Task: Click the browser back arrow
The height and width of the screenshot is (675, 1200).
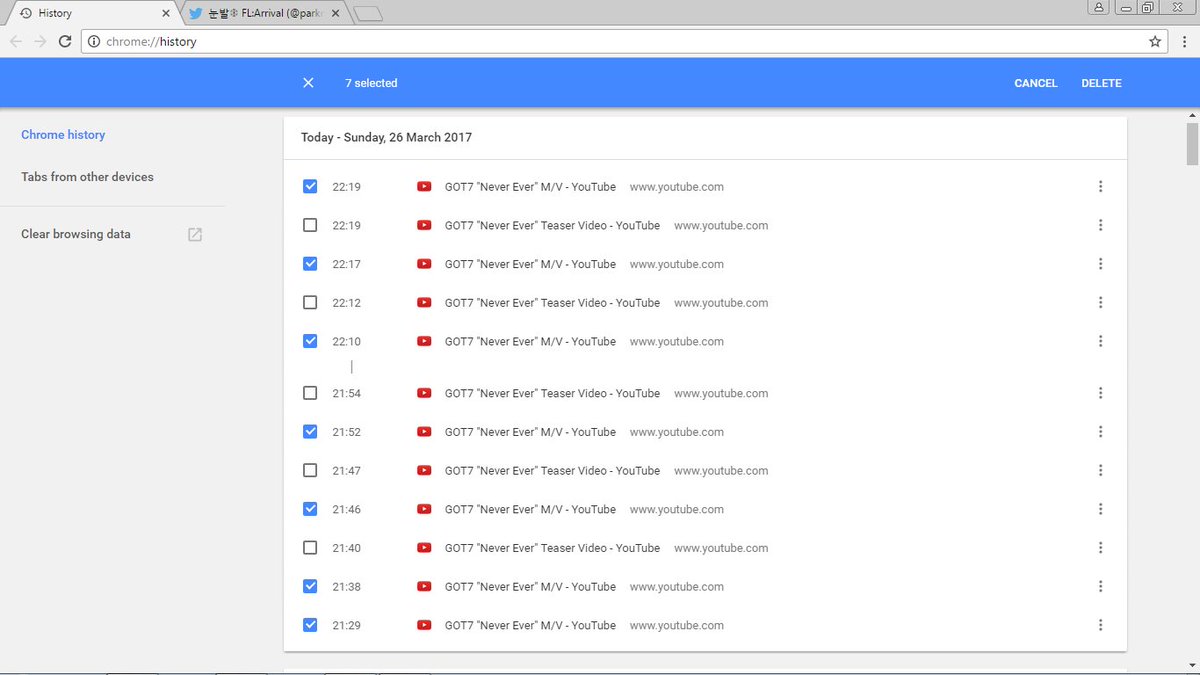Action: coord(15,41)
